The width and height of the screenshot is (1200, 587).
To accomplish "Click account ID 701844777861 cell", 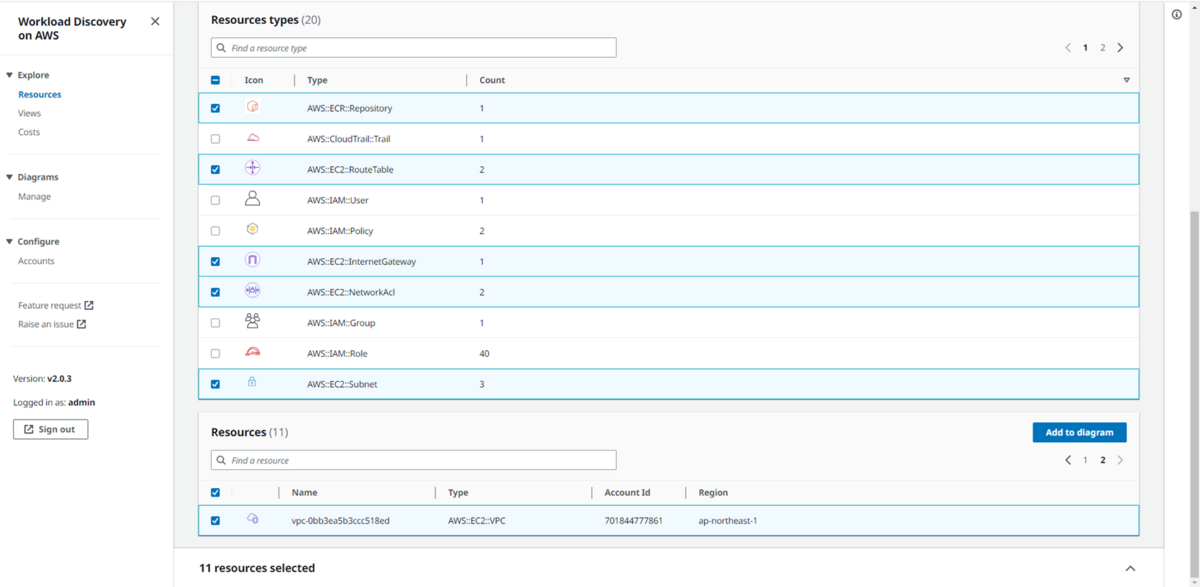I will (633, 520).
